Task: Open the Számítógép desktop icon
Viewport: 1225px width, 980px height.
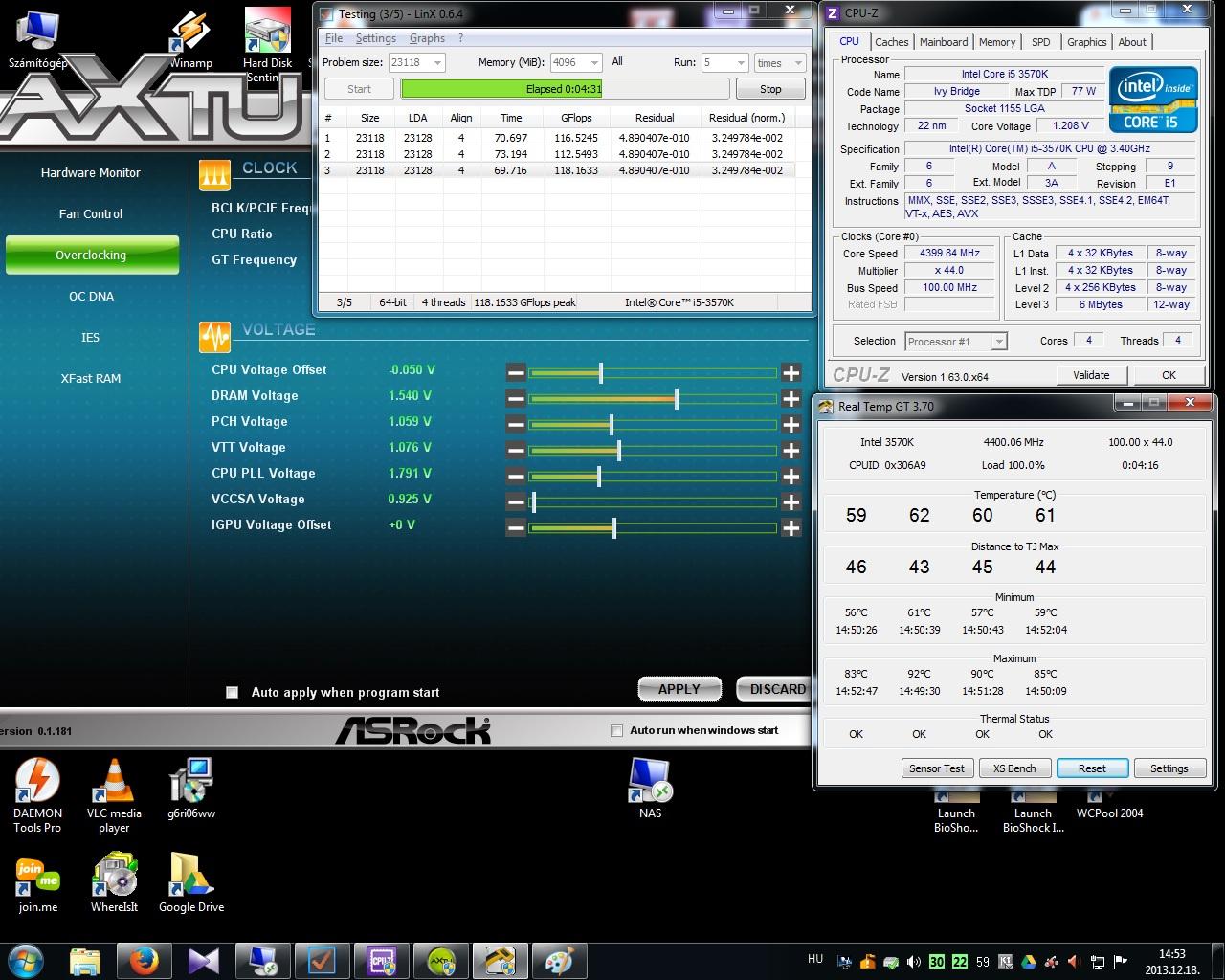Action: point(37,38)
